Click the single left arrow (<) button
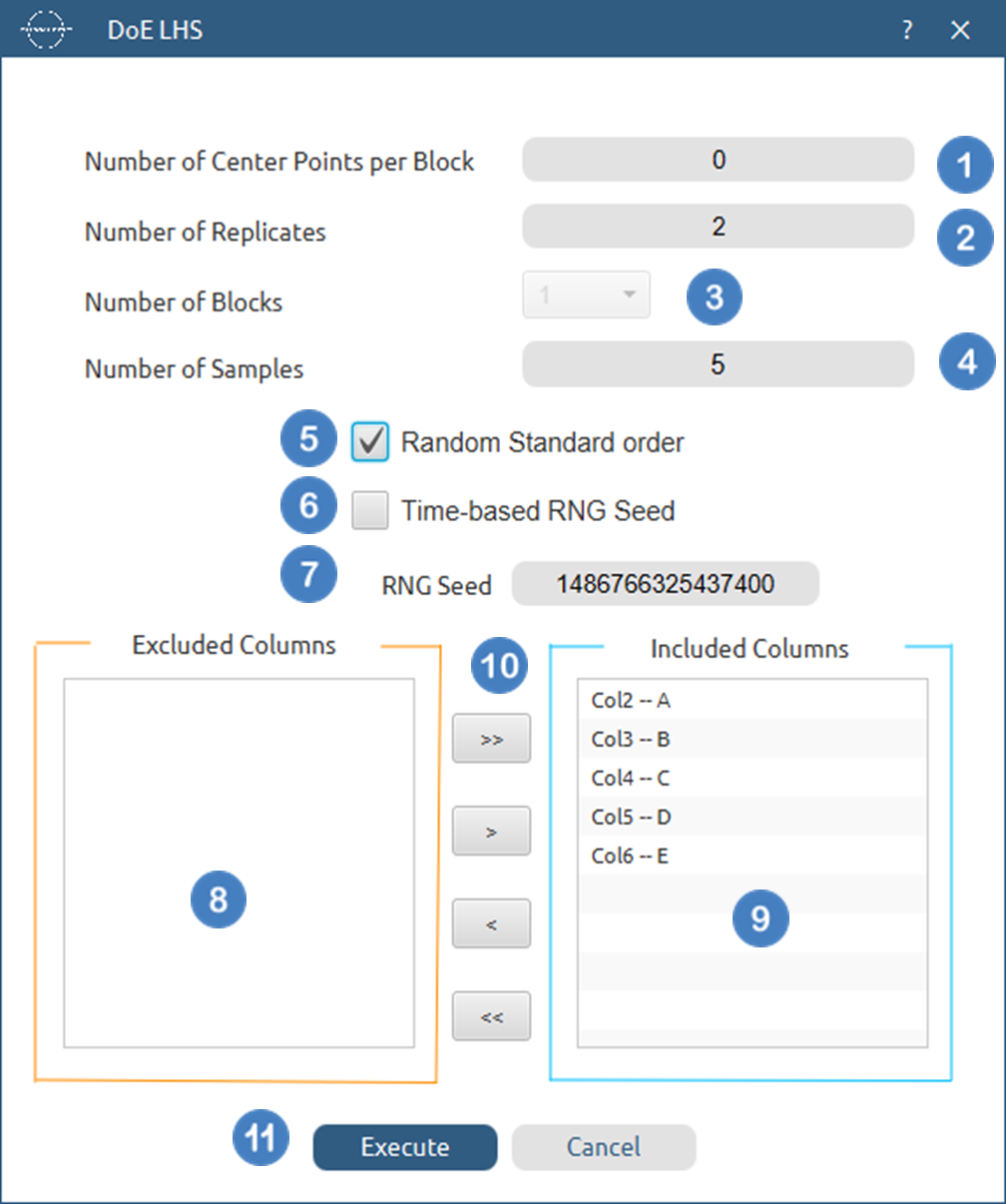Screen dimensions: 1006x1204 [491, 924]
